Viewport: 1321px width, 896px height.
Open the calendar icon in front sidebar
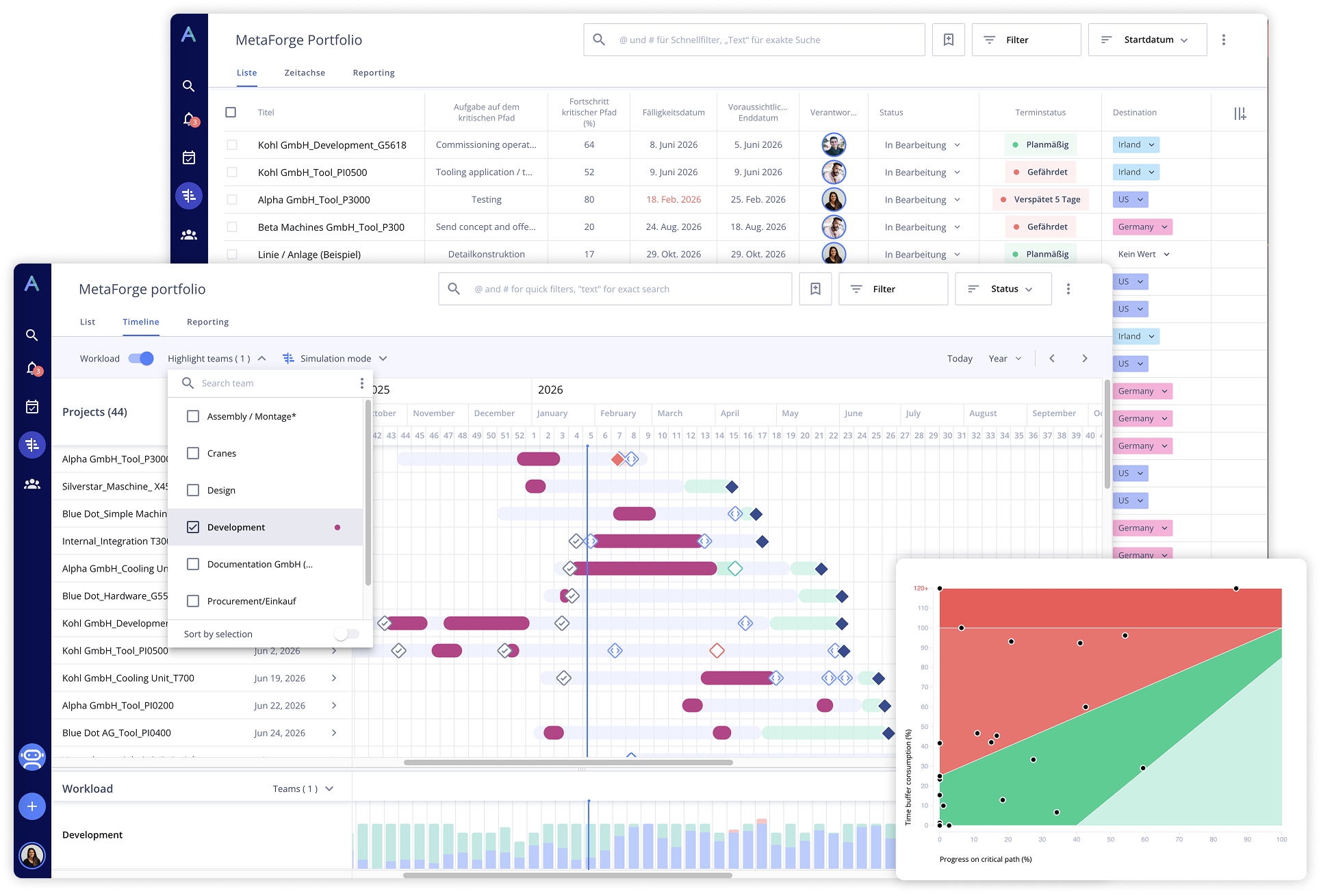pos(32,407)
